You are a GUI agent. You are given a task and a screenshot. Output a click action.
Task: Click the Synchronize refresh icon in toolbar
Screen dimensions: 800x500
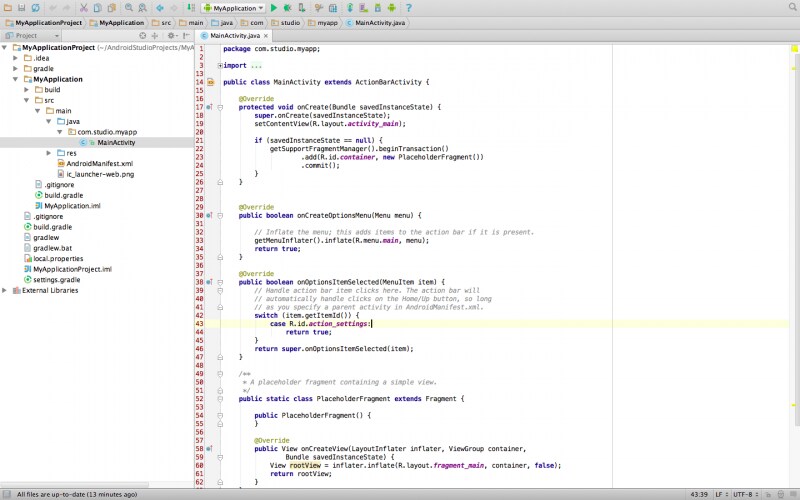tap(35, 7)
